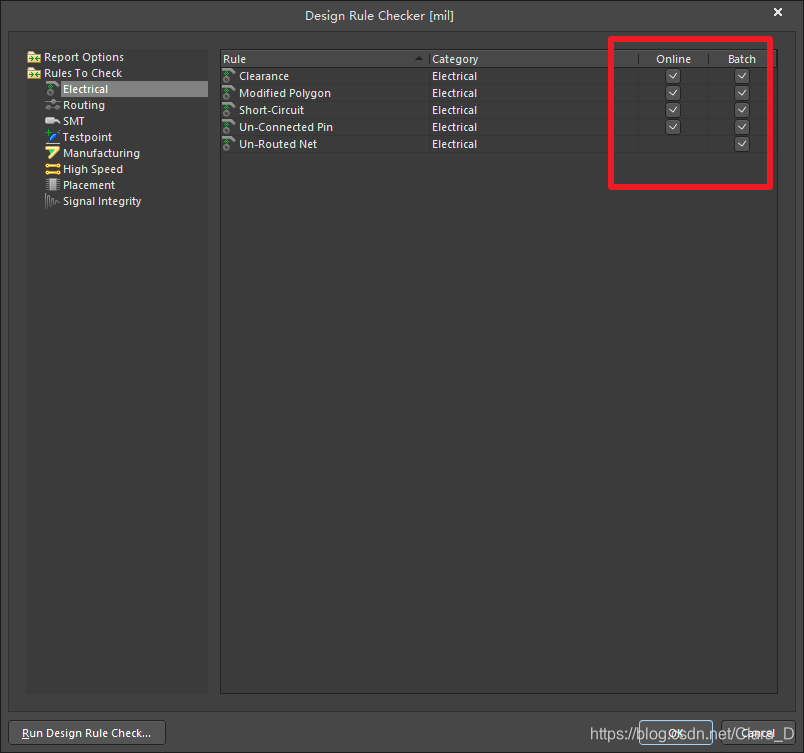The image size is (804, 753).
Task: Expand the Report Options tree node
Action: click(34, 56)
